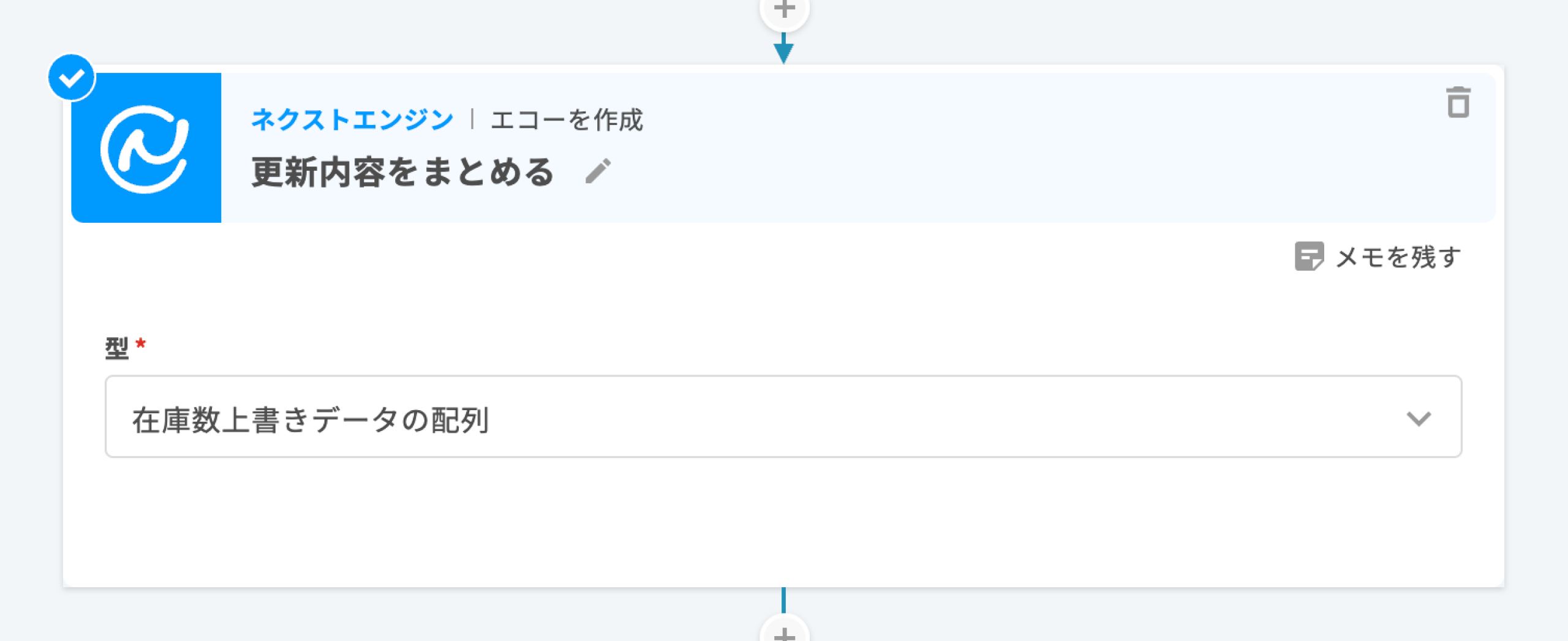The image size is (1568, 641).
Task: Click the downward connector arrow above the card
Action: click(x=783, y=50)
